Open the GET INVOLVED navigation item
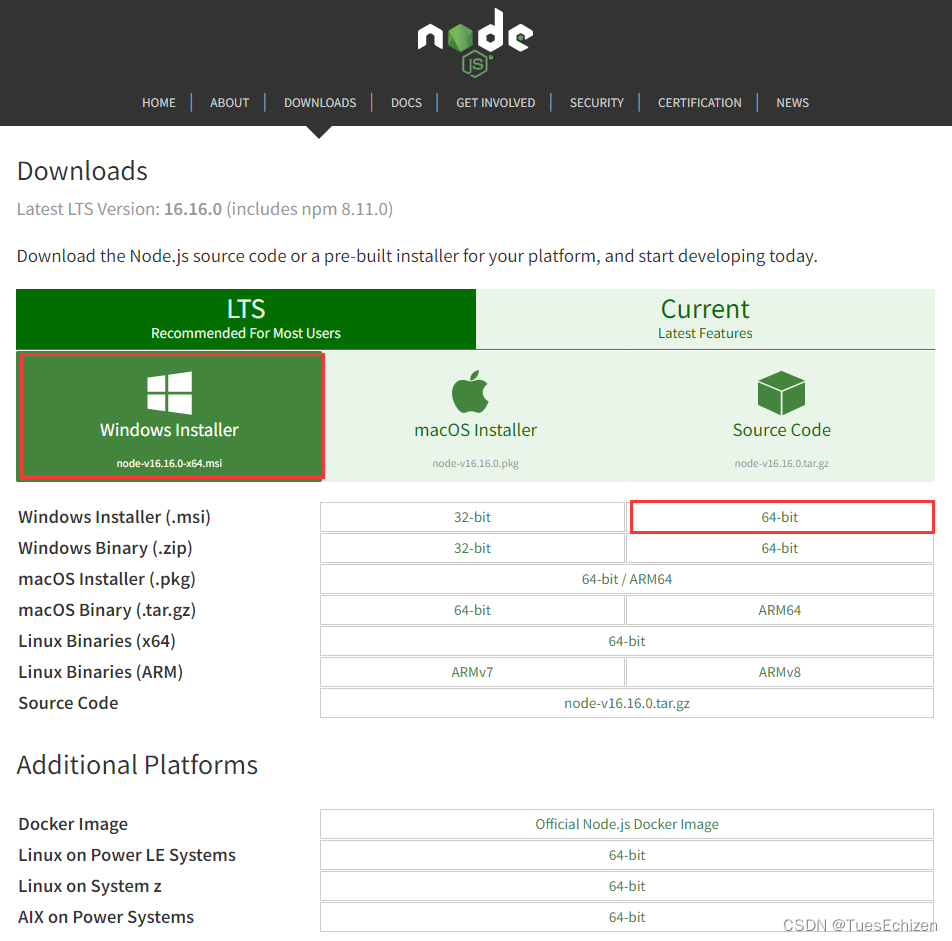The image size is (952, 941). (495, 103)
